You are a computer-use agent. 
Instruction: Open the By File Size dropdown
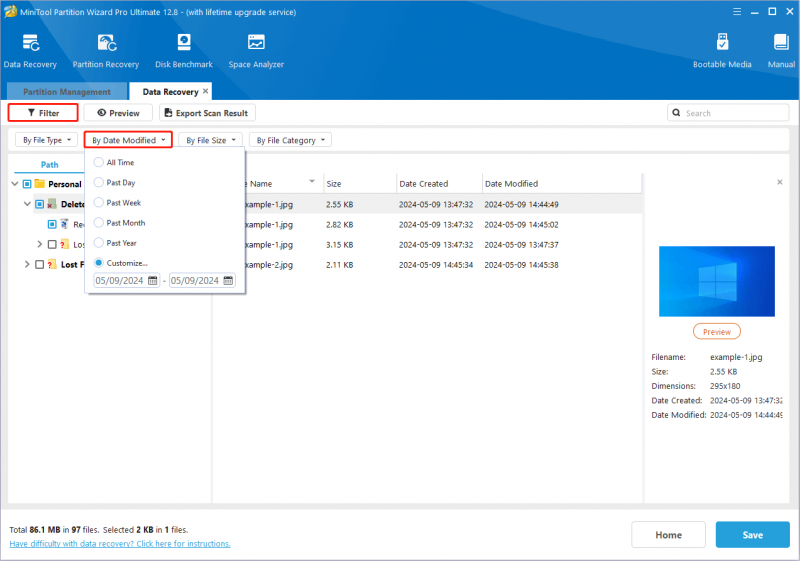point(210,140)
